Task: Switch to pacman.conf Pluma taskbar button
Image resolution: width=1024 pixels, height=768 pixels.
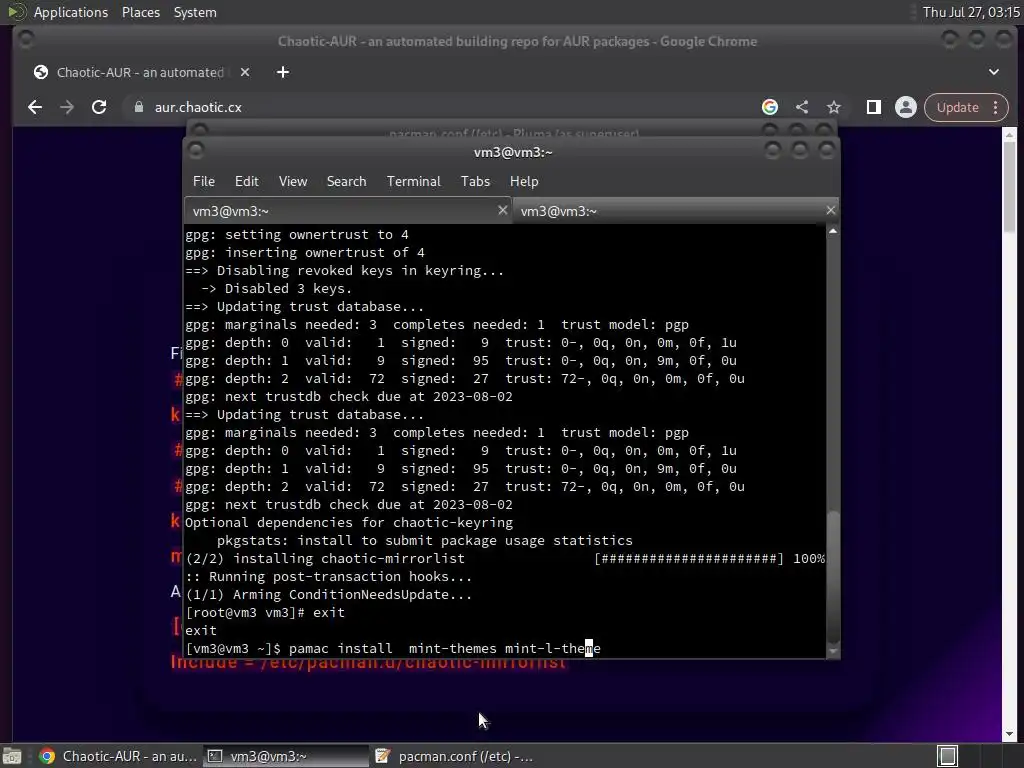Action: [454, 756]
